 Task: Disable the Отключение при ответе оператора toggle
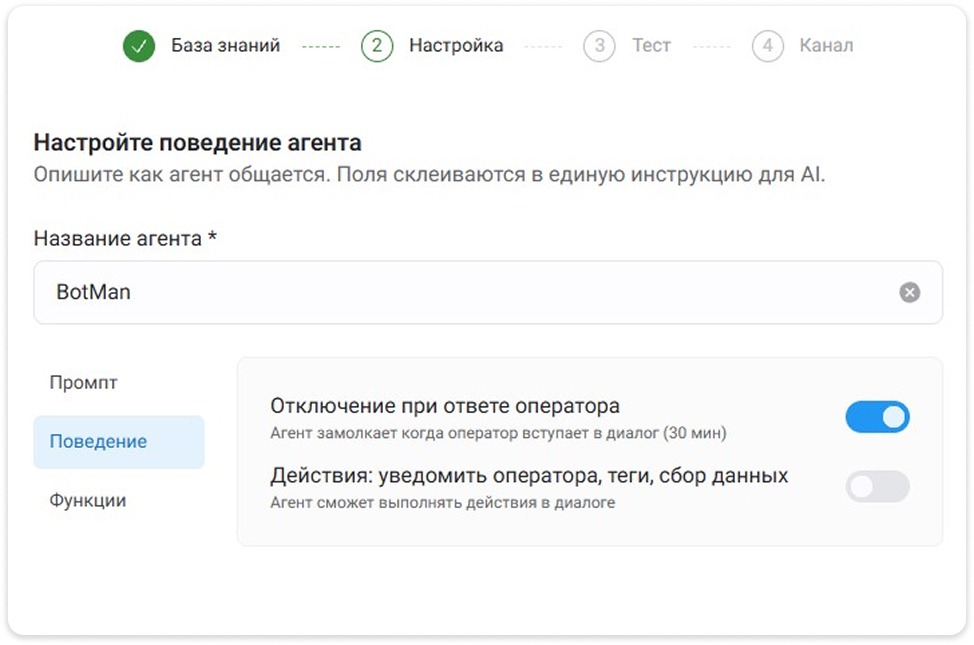click(x=877, y=417)
